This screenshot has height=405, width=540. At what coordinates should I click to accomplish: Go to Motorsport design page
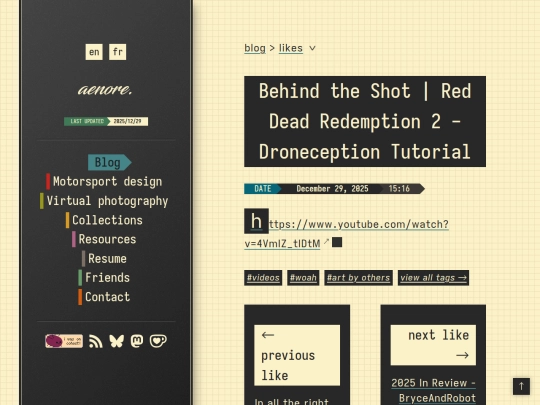pos(104,181)
